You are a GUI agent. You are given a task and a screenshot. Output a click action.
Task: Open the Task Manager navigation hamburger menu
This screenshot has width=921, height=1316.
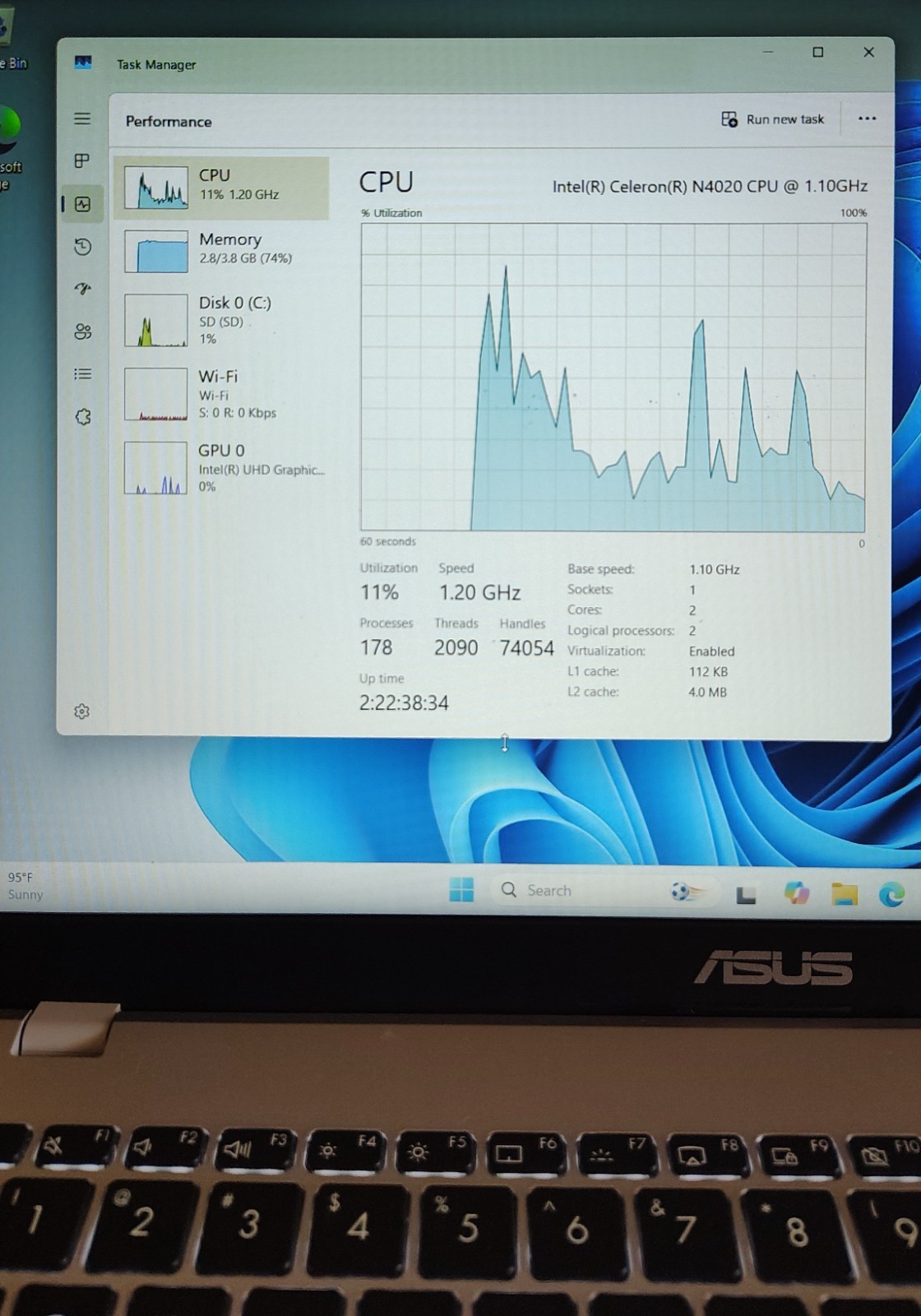click(x=82, y=118)
